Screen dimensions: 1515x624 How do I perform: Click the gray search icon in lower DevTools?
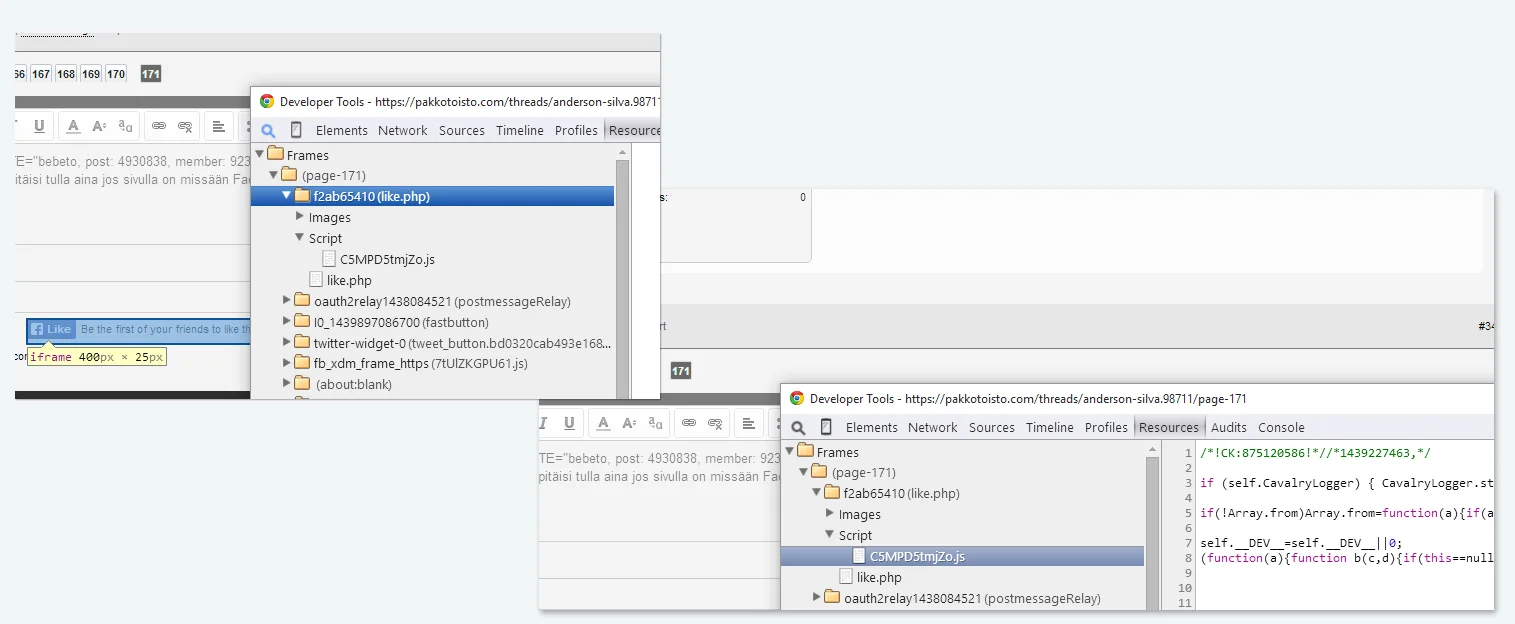(798, 427)
